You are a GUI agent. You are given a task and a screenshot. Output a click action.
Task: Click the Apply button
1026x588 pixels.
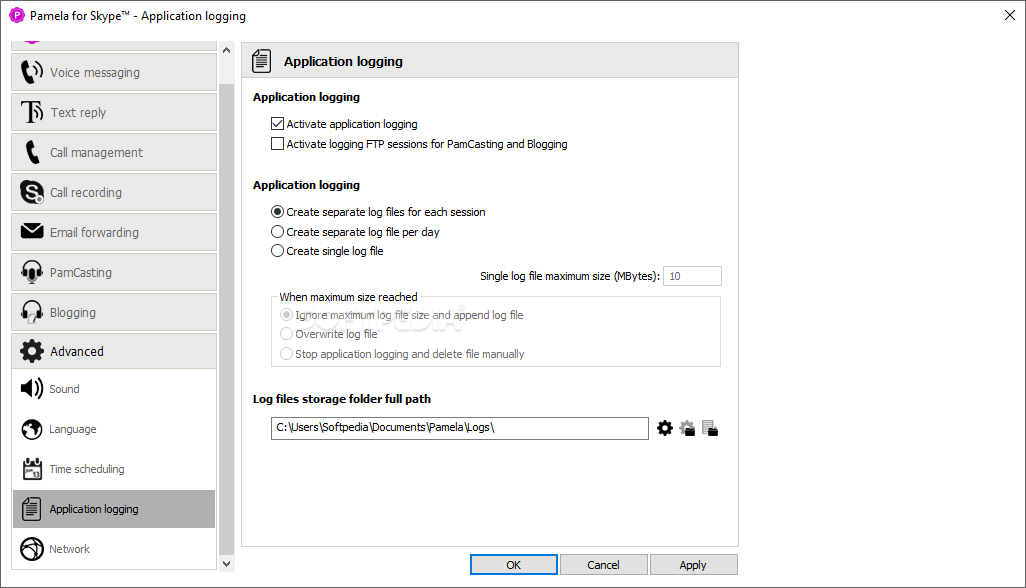[x=693, y=564]
